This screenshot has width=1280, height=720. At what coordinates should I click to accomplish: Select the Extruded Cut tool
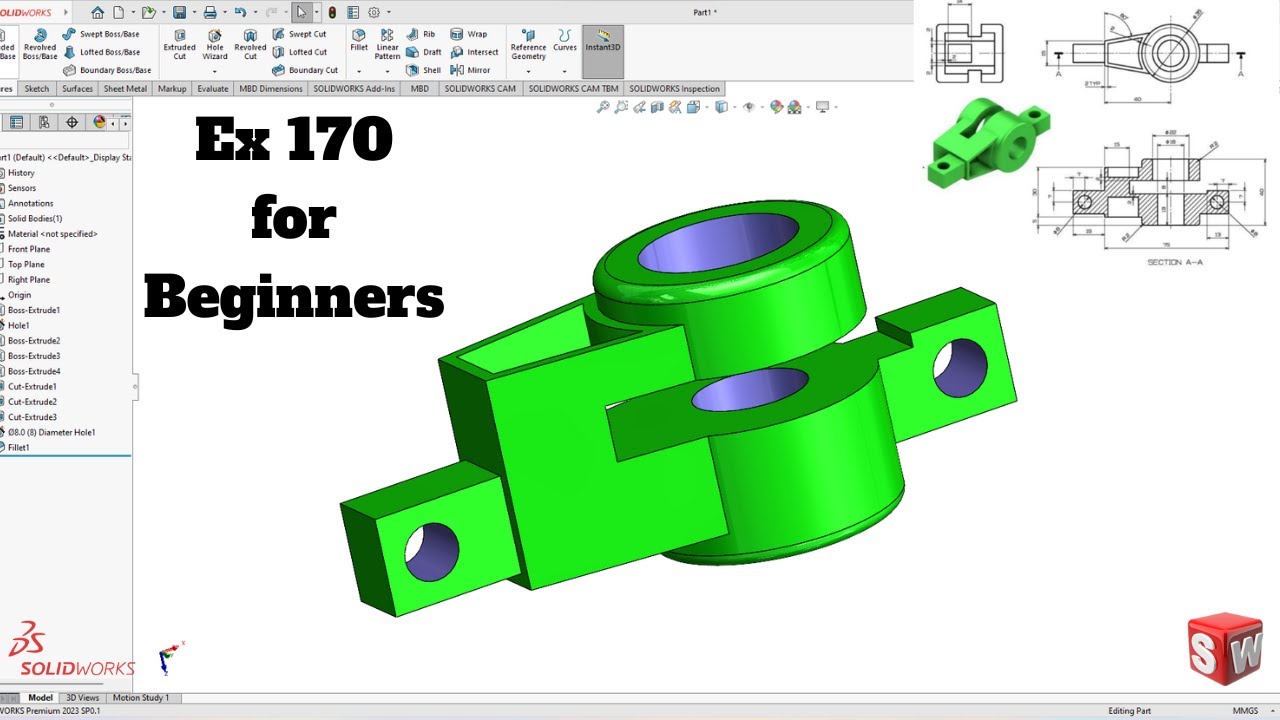(x=179, y=44)
